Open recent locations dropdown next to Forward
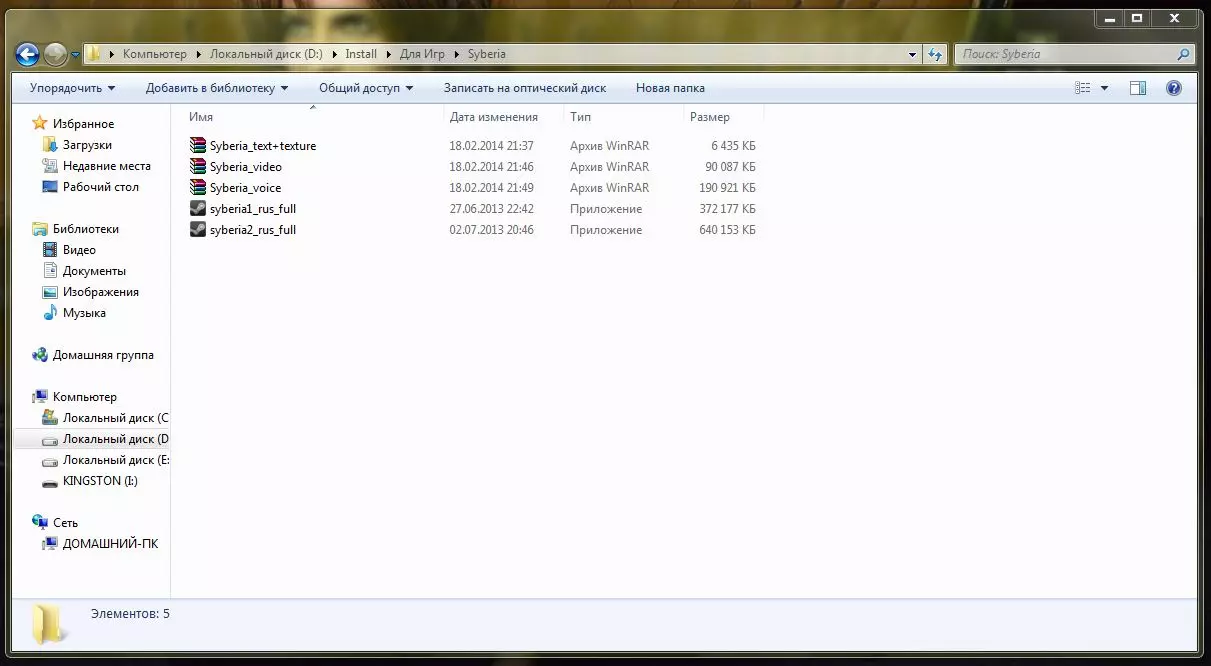This screenshot has height=666, width=1211. (x=75, y=55)
